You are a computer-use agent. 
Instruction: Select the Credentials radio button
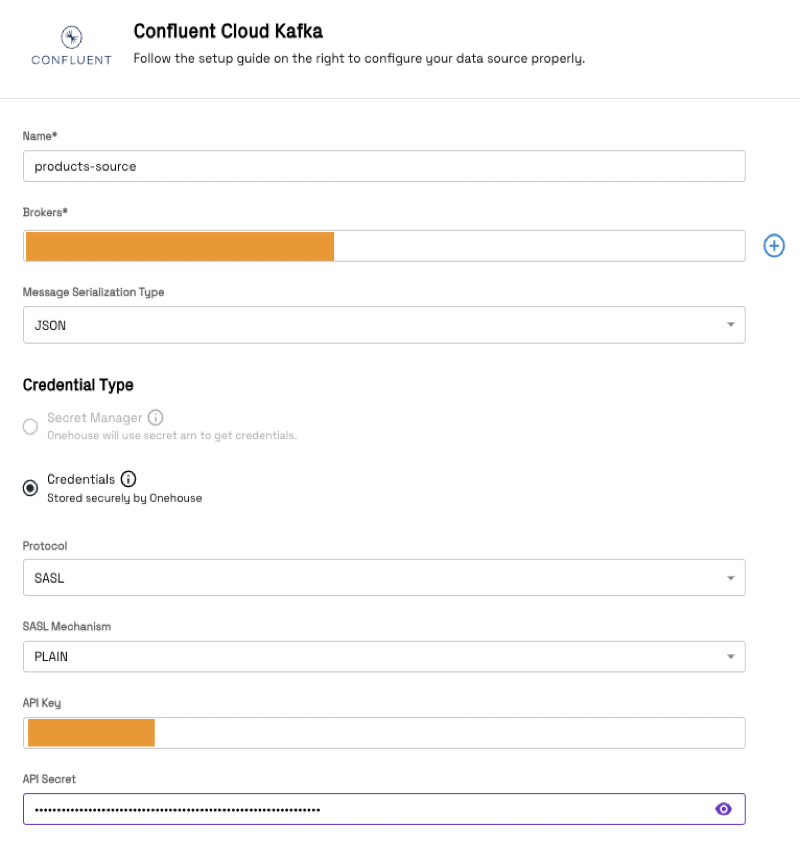point(30,488)
